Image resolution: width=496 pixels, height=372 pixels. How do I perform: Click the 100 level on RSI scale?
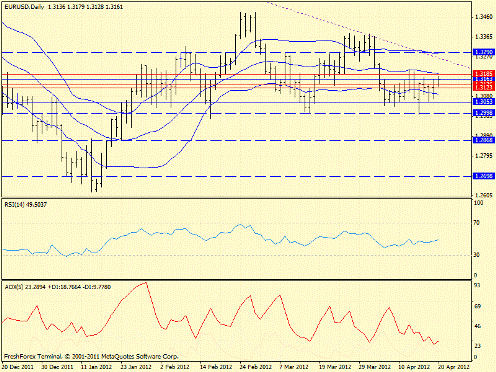(479, 203)
